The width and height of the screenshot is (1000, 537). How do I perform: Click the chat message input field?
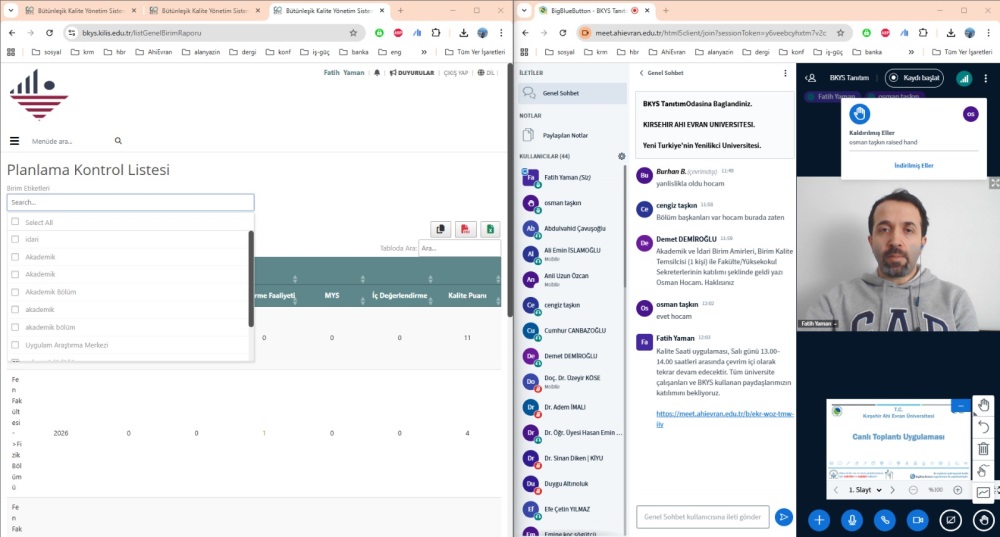click(704, 517)
